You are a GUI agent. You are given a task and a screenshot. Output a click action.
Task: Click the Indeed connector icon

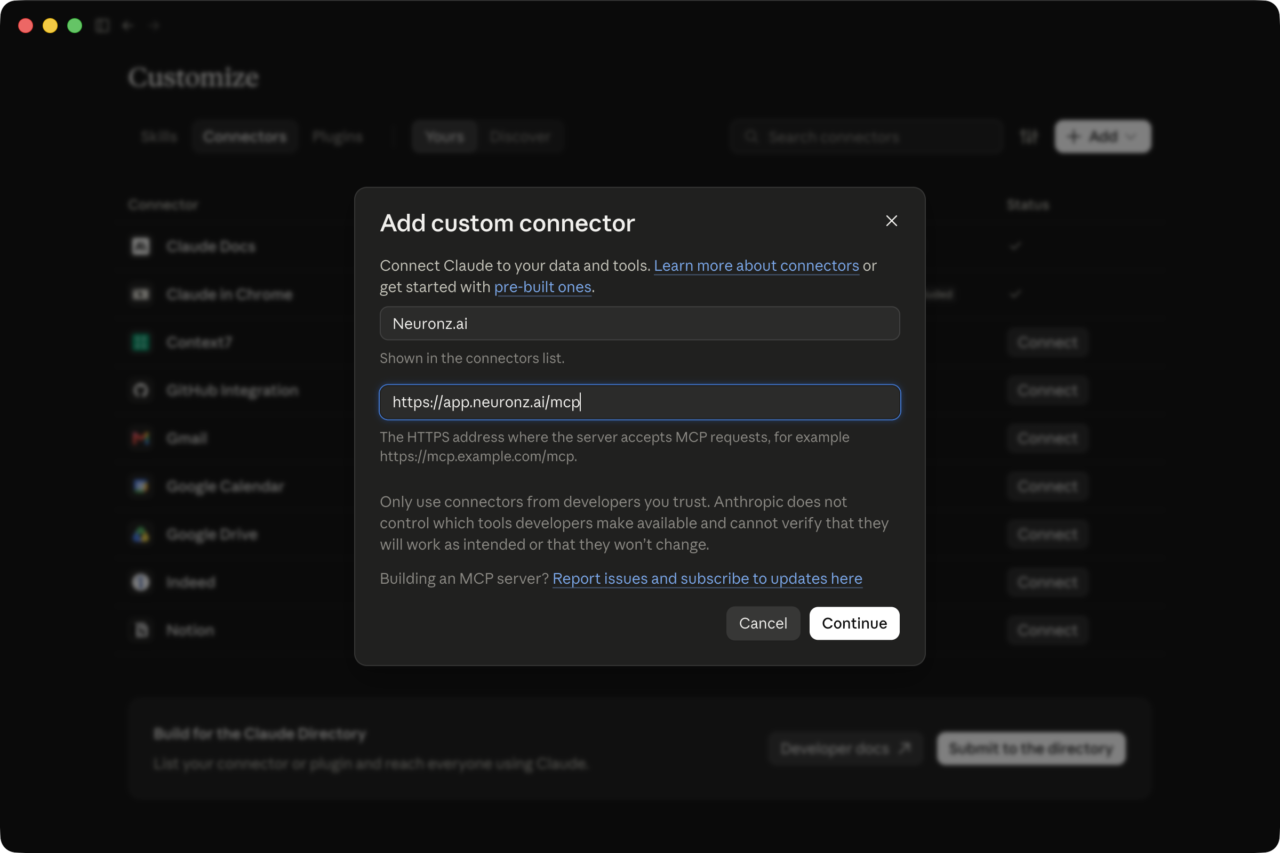(141, 582)
